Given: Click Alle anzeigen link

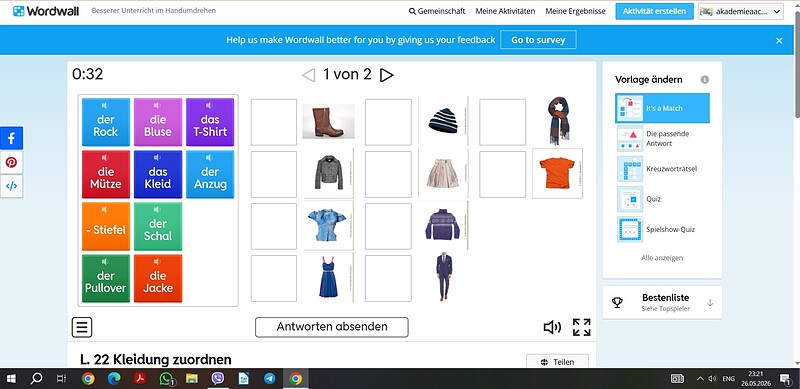Looking at the screenshot, I should [662, 258].
